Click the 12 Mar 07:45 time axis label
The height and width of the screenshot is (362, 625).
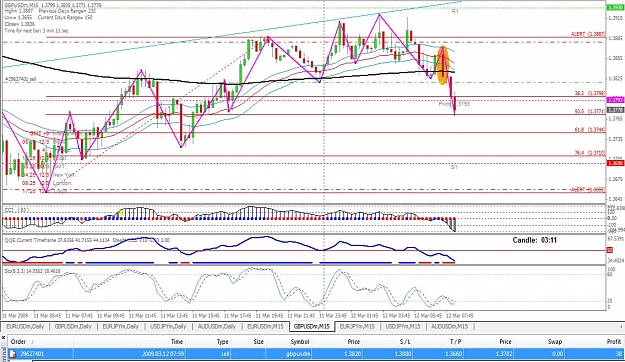tap(459, 316)
